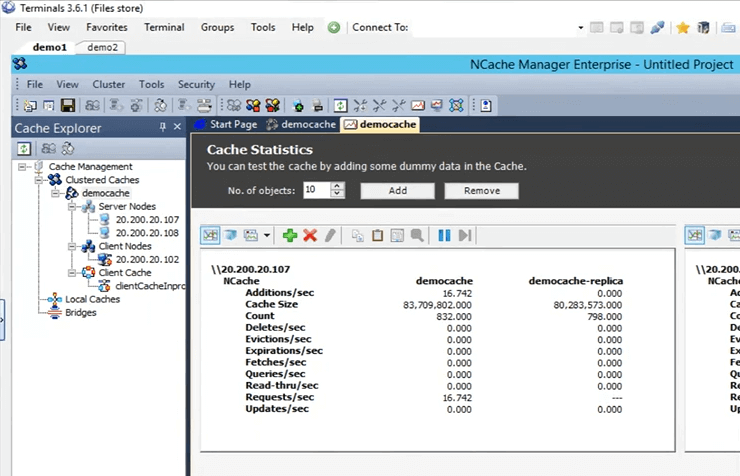Image resolution: width=740 pixels, height=476 pixels.
Task: Open the graph type dropdown arrow
Action: point(267,235)
